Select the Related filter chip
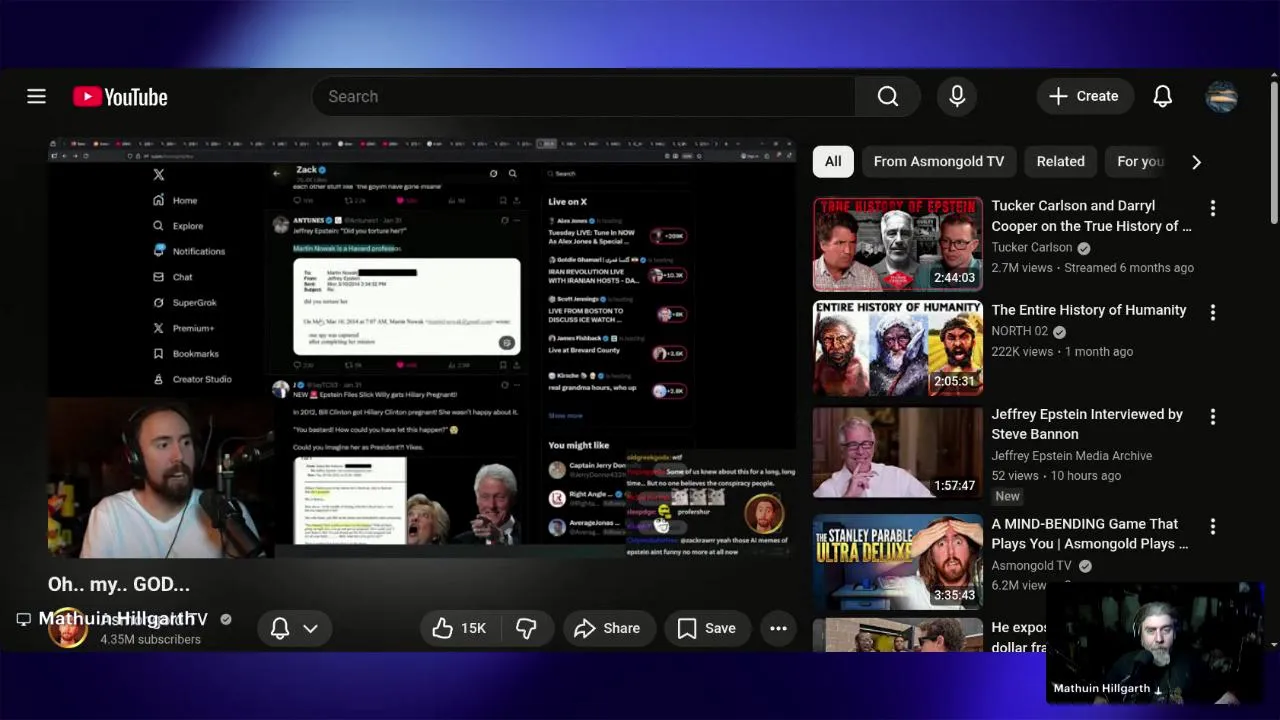Image resolution: width=1280 pixels, height=720 pixels. click(x=1060, y=161)
